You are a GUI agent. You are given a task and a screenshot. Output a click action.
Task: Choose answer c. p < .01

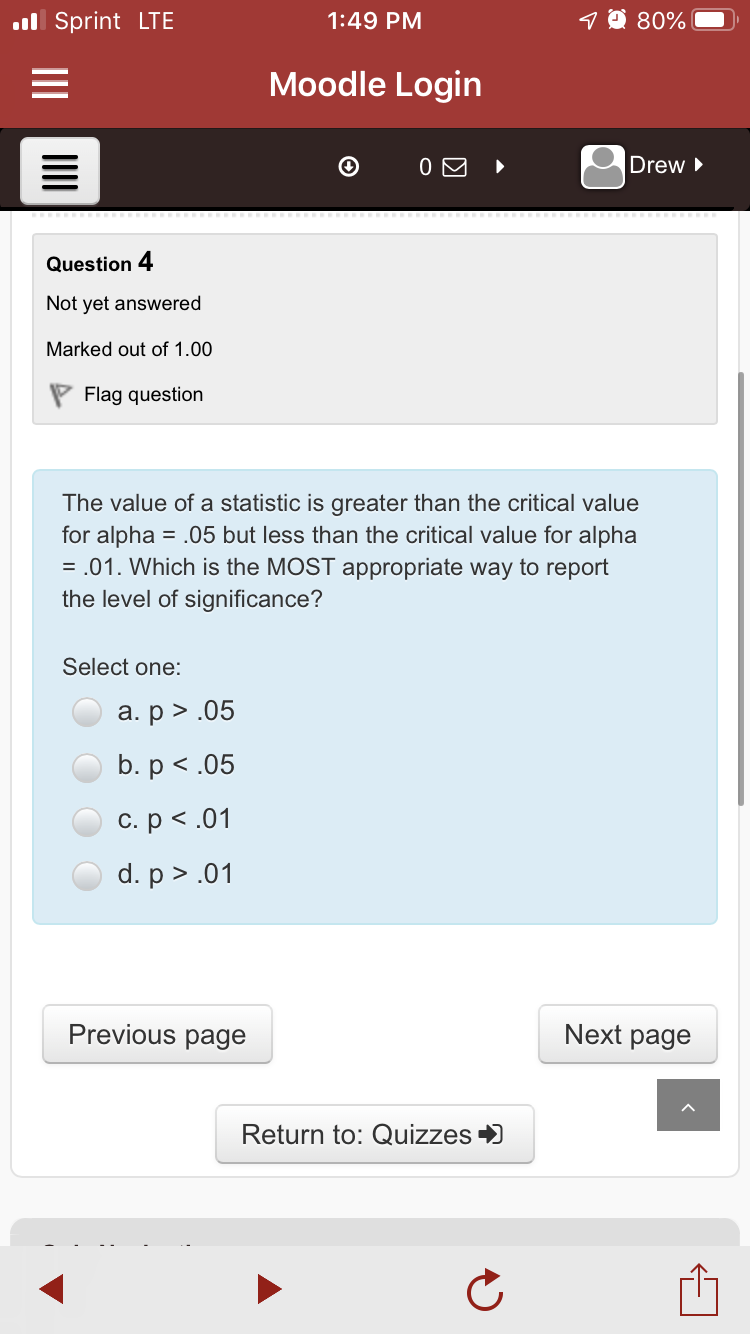click(87, 820)
